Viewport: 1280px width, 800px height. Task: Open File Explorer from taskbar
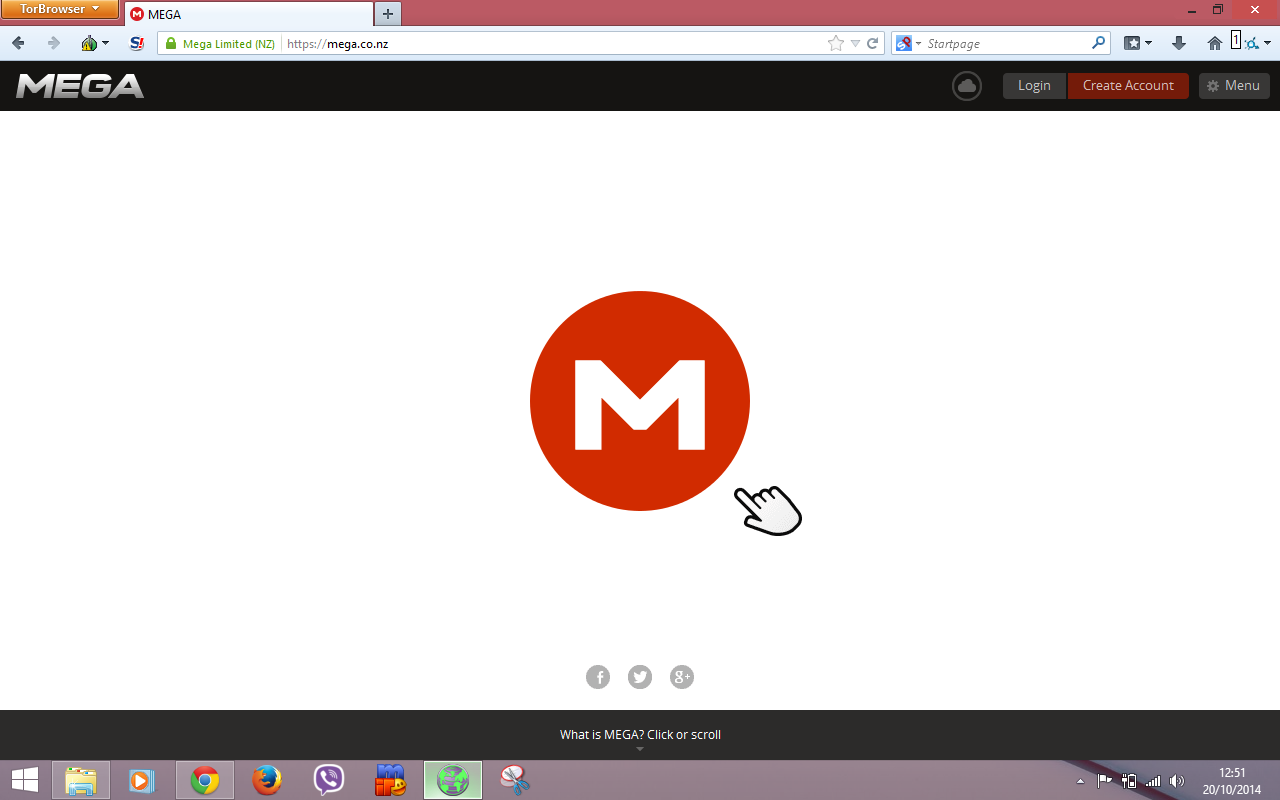coord(81,780)
